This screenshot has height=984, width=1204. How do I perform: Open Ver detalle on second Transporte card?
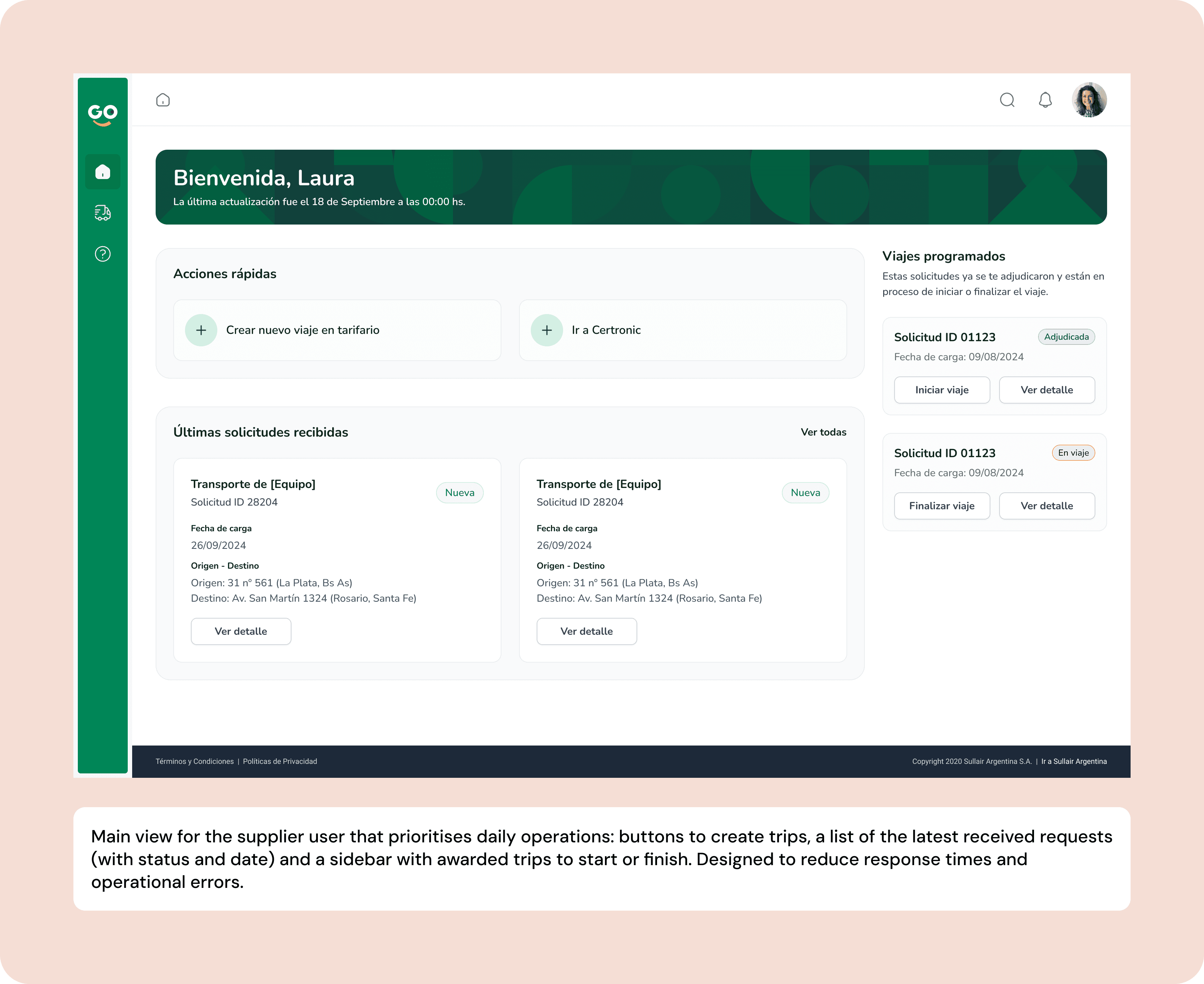587,631
